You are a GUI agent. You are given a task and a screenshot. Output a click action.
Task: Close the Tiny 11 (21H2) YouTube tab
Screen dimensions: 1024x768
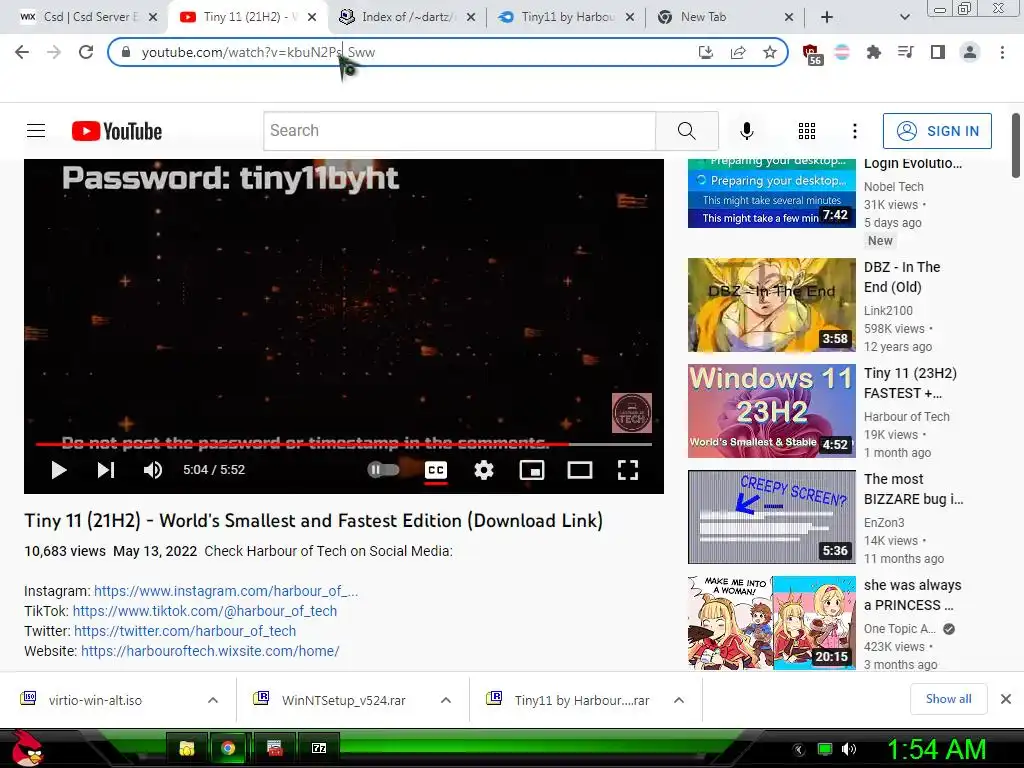[312, 17]
